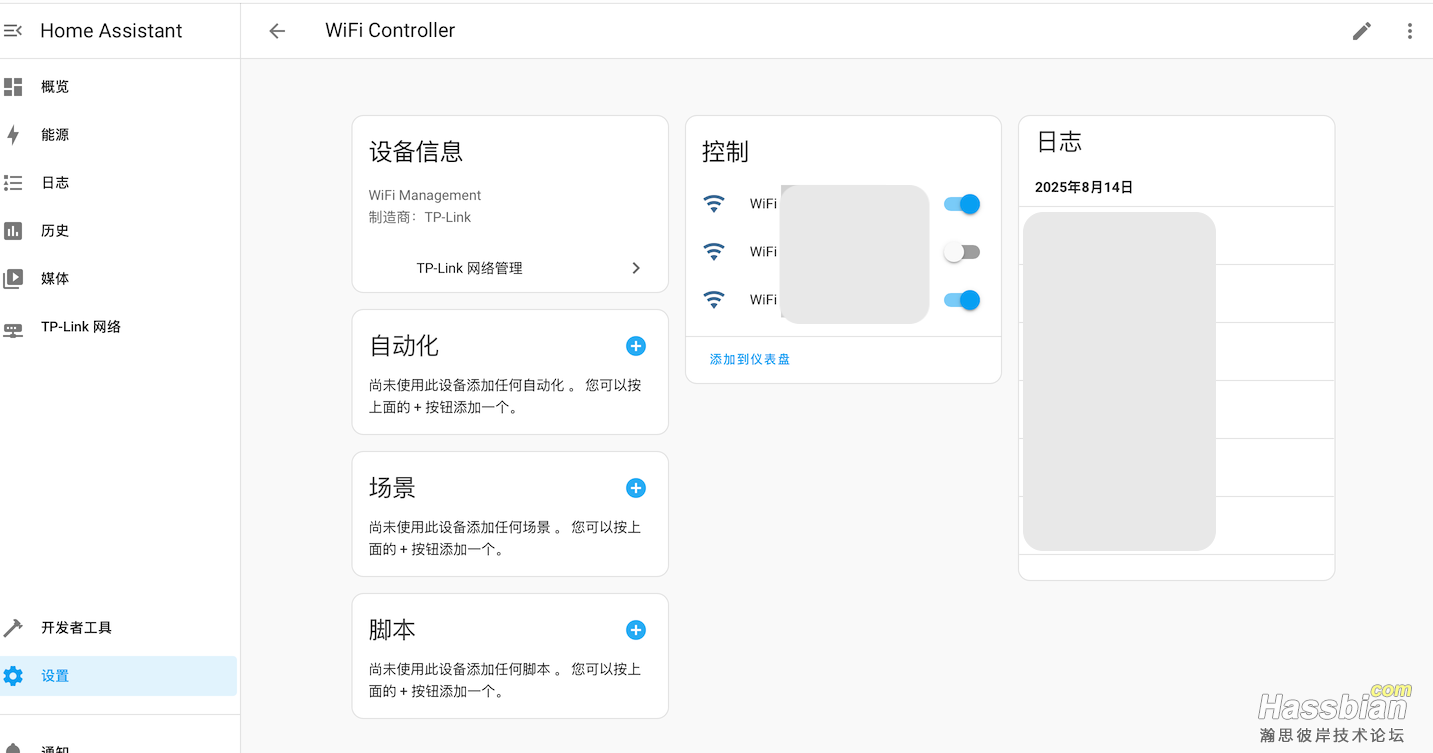
Task: Click the 脚本 card heading
Action: tap(392, 630)
